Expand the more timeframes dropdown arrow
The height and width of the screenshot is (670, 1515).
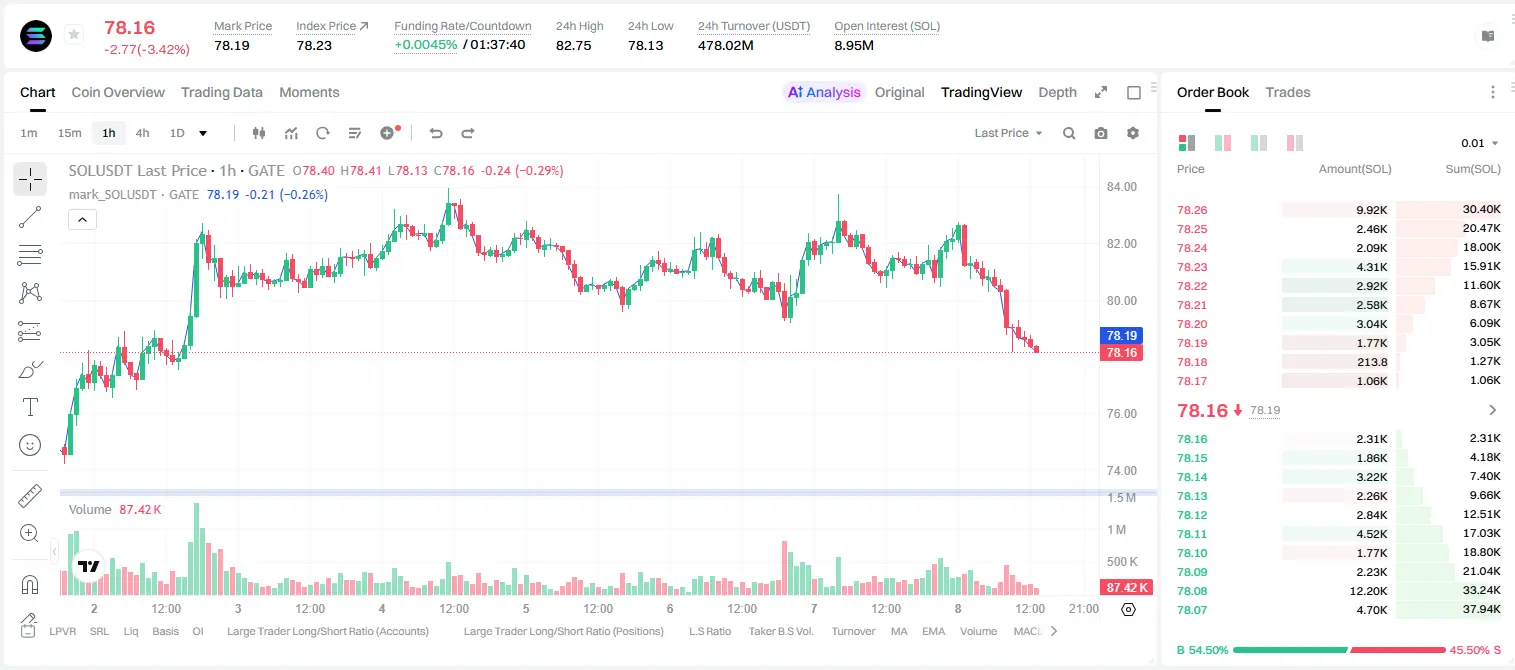[203, 133]
